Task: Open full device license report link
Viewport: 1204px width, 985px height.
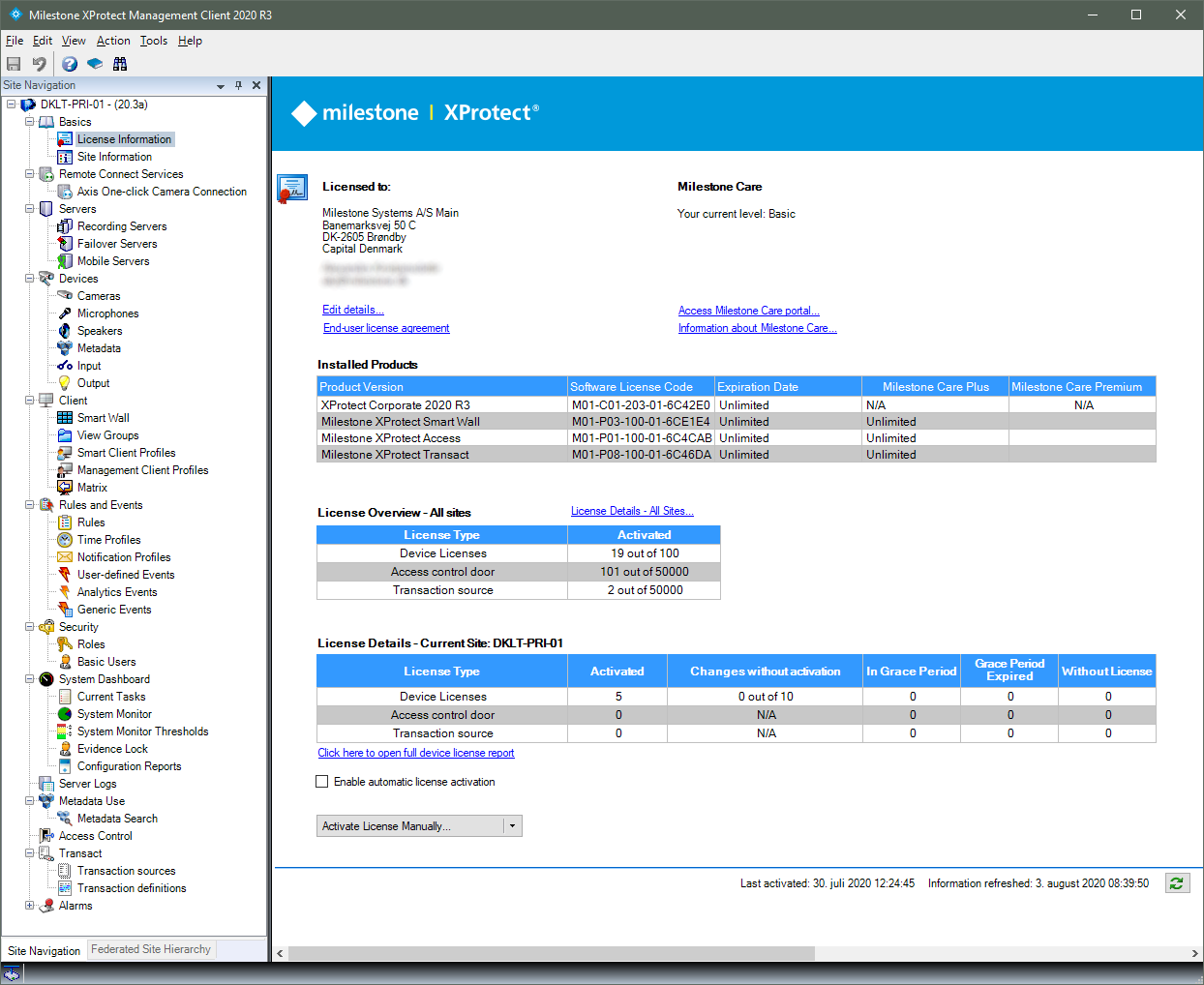Action: click(x=416, y=753)
